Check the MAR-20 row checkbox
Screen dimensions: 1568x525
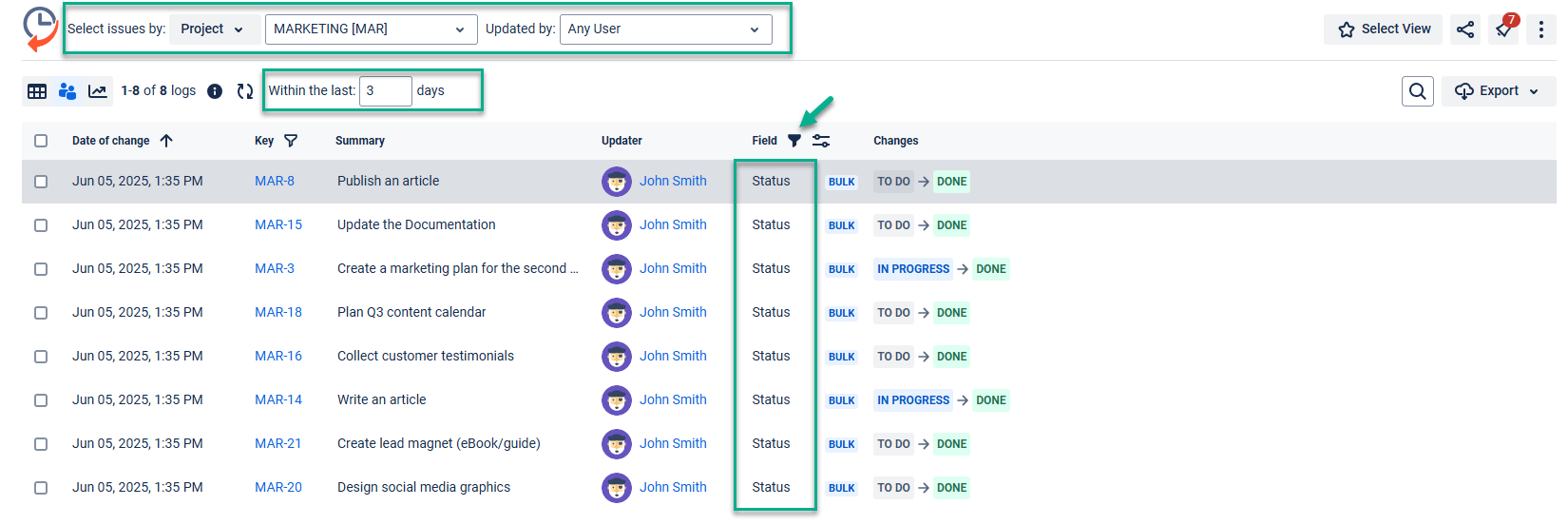pyautogui.click(x=41, y=488)
